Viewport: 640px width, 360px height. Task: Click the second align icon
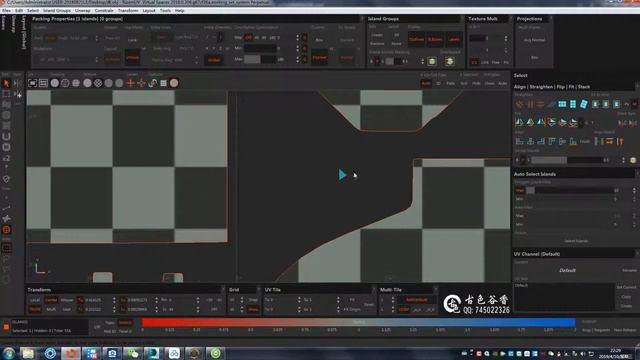530,142
